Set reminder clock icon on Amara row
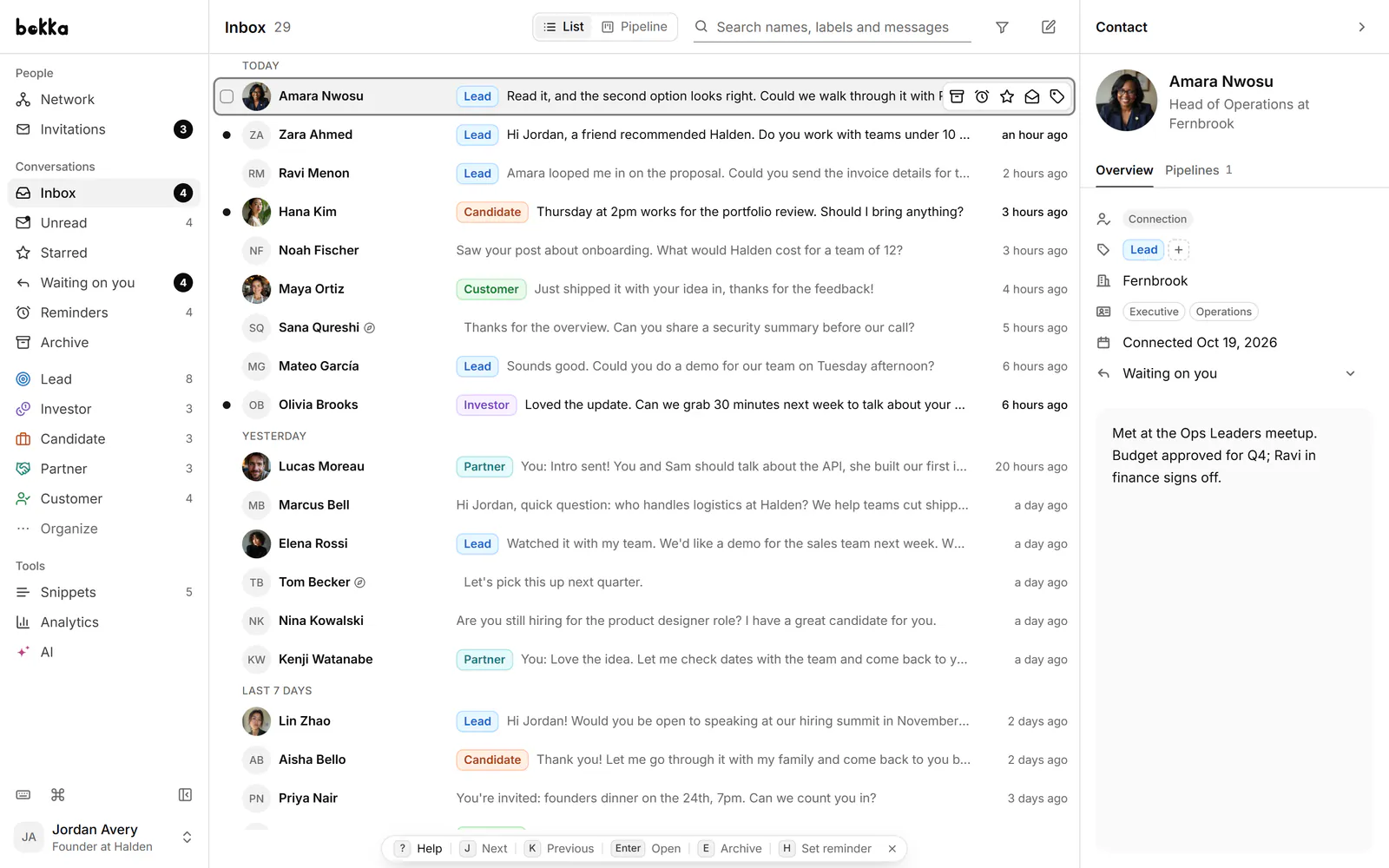The image size is (1389, 868). [x=982, y=96]
